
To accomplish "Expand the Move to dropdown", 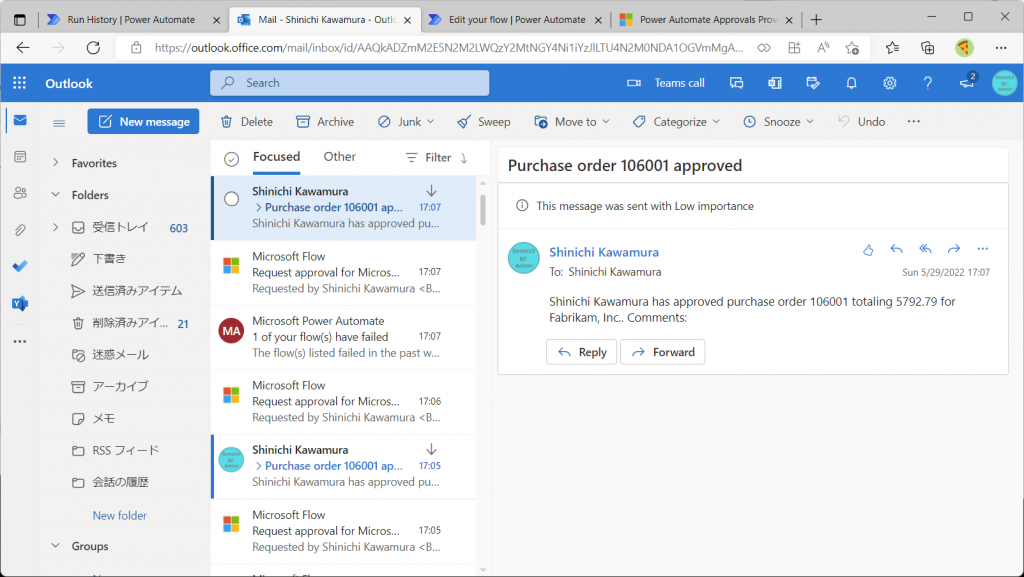I will tap(606, 122).
